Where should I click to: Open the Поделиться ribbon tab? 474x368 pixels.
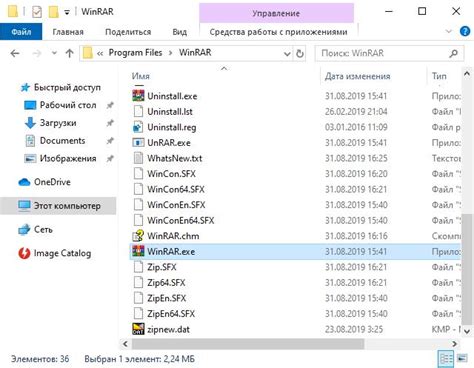[x=128, y=32]
